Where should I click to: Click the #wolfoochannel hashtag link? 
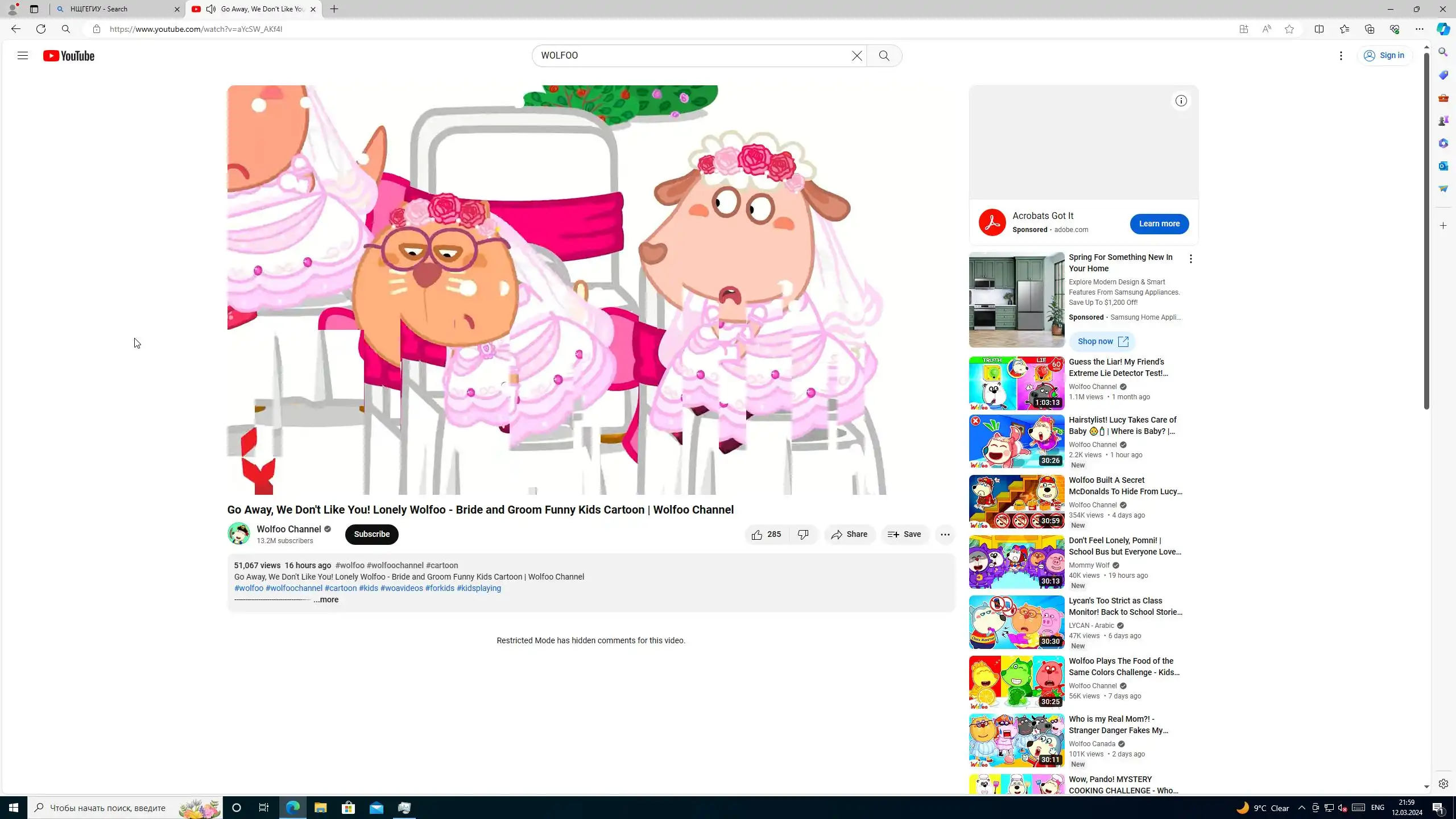click(x=293, y=589)
